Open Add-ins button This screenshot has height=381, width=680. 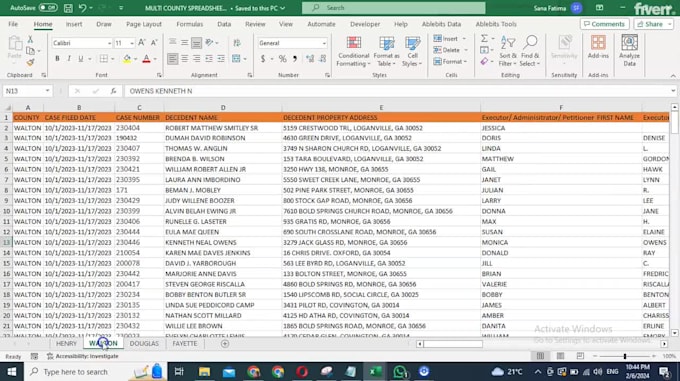pyautogui.click(x=598, y=48)
